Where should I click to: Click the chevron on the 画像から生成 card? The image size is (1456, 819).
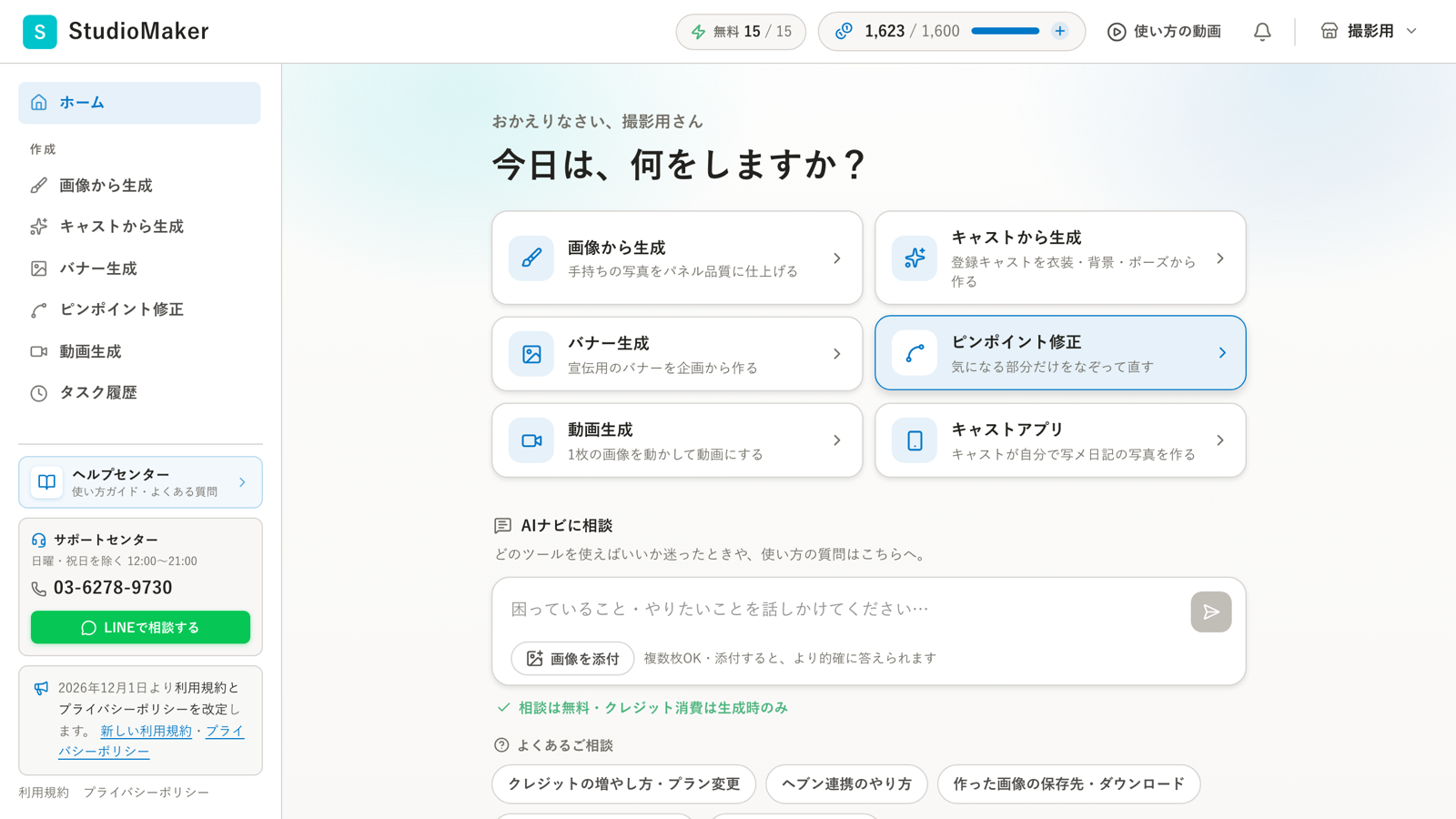point(837,258)
